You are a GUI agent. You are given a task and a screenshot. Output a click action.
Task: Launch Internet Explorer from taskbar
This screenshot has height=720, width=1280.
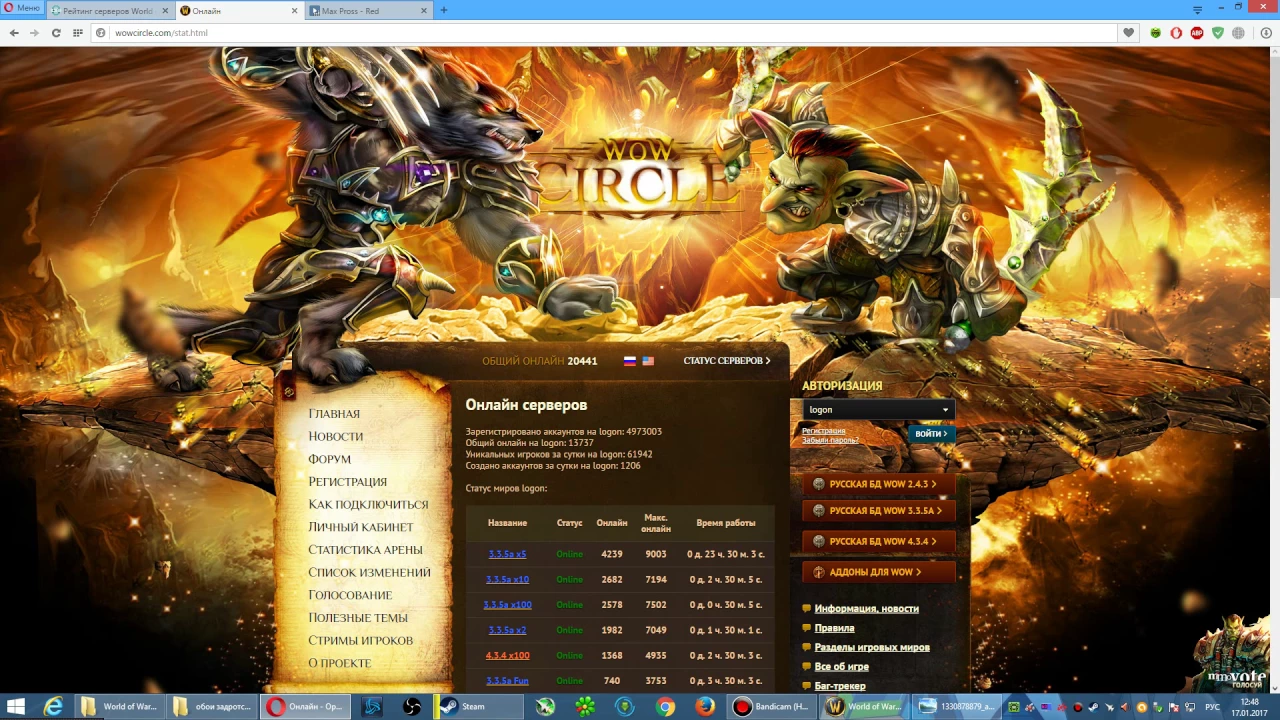(53, 707)
